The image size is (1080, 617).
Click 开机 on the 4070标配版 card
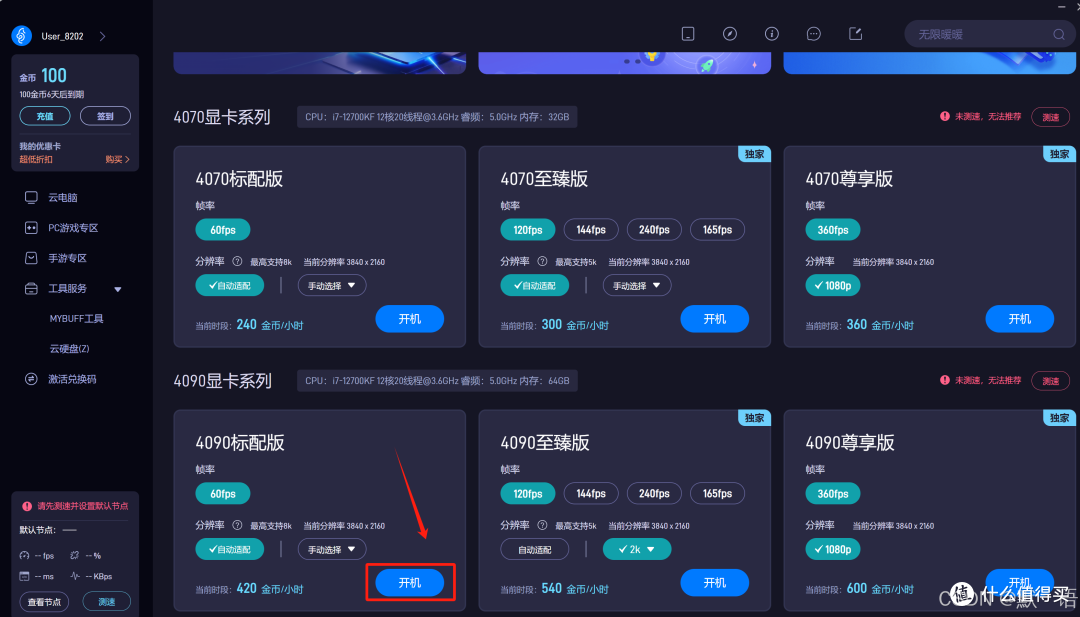click(x=410, y=319)
